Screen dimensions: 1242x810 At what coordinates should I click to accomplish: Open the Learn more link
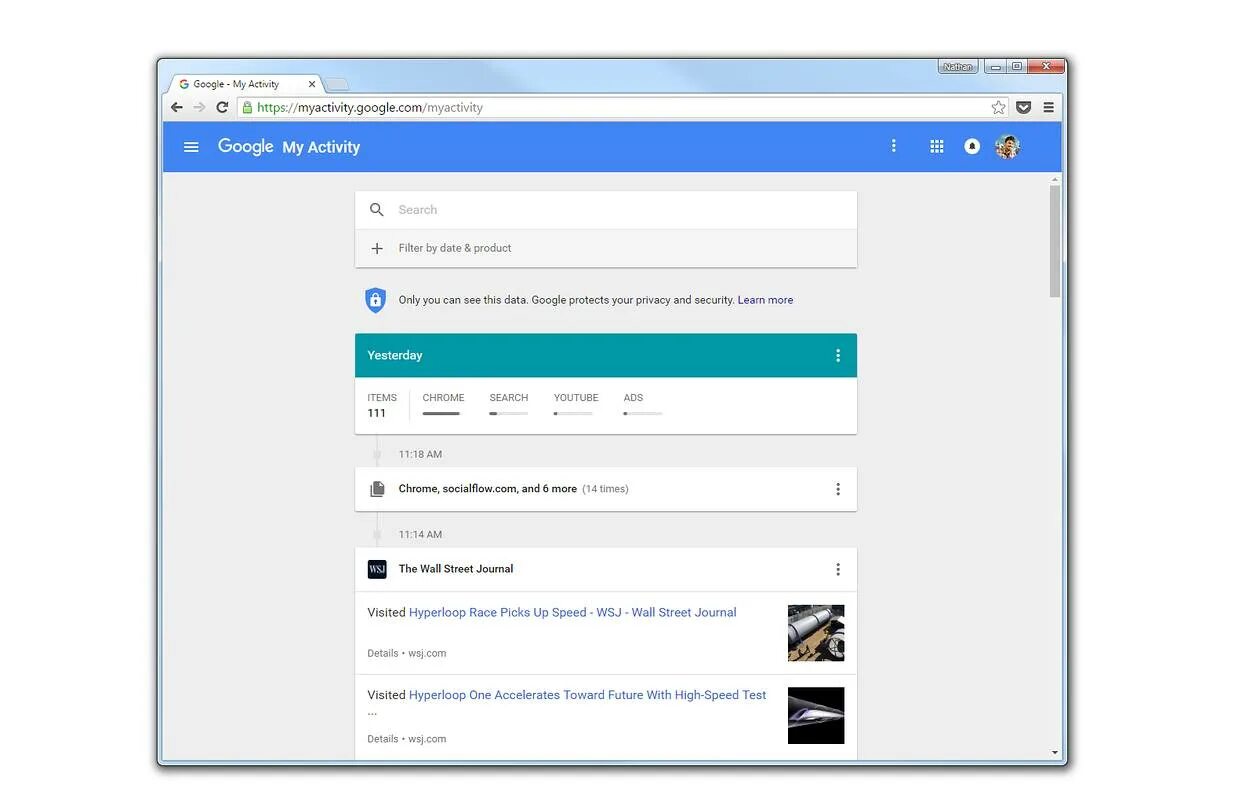(x=765, y=300)
